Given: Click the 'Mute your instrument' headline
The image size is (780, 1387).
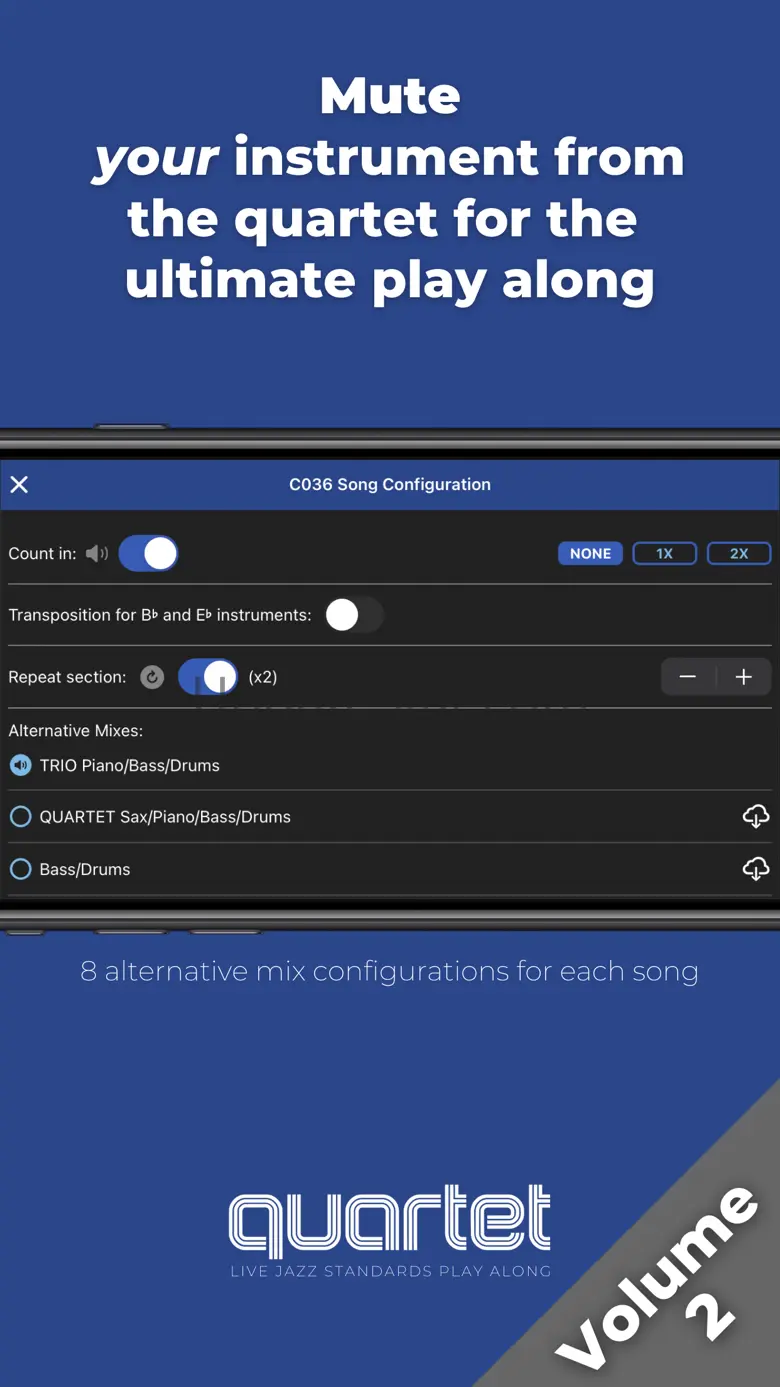Looking at the screenshot, I should pyautogui.click(x=390, y=190).
